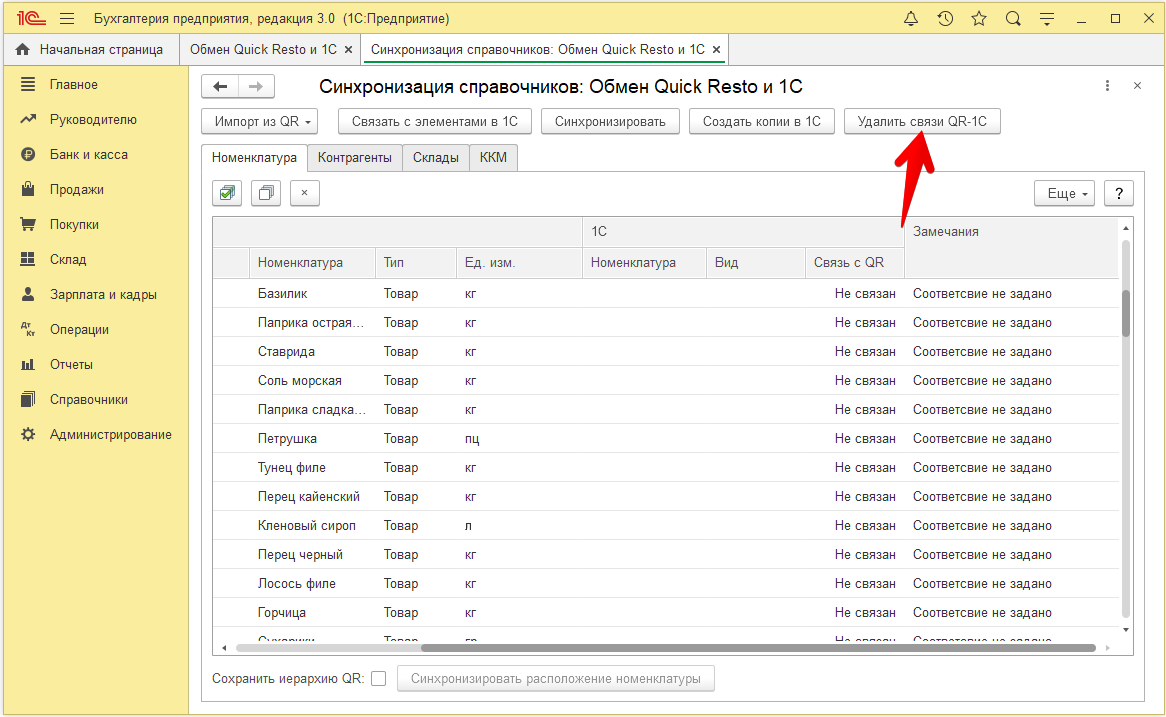Click the Связь с QR column header
Screen dimensions: 1166x717
tap(854, 263)
